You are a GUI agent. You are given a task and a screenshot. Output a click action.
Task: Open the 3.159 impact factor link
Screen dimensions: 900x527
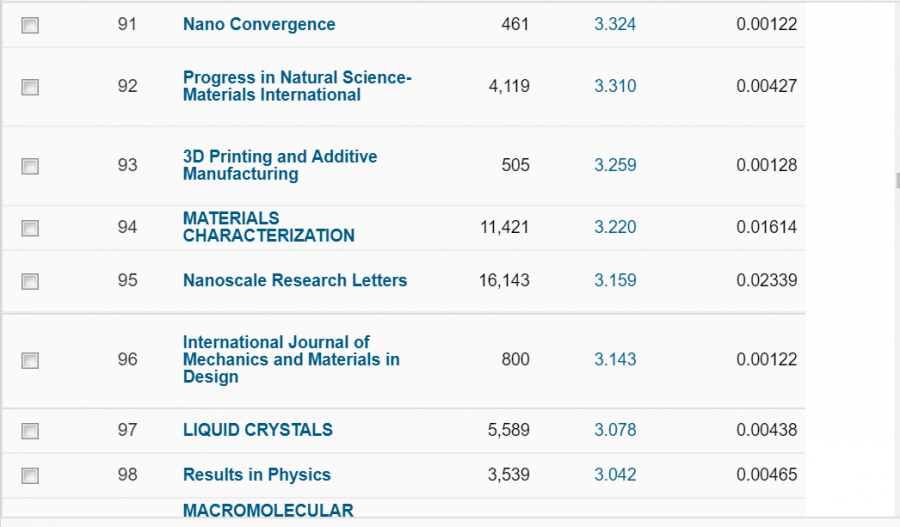pyautogui.click(x=615, y=280)
